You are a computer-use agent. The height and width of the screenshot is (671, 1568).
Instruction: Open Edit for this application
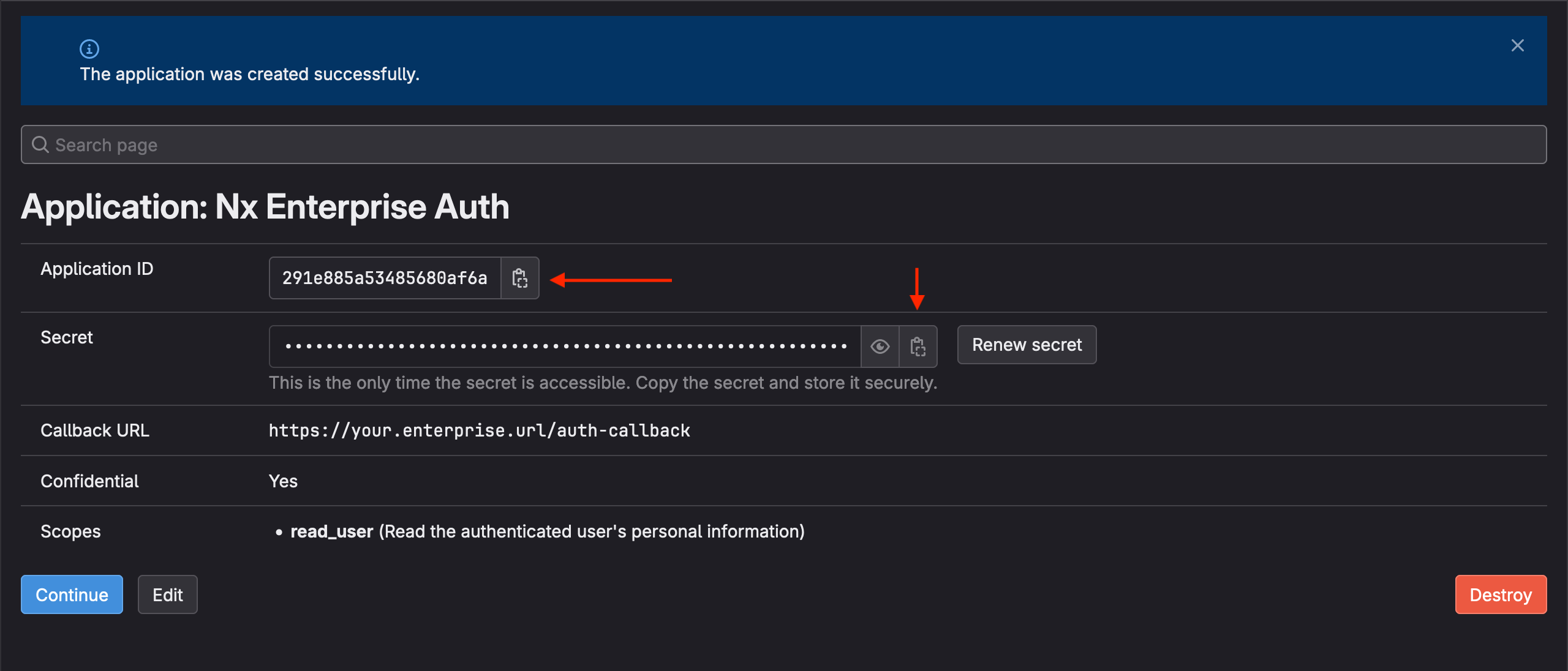pos(167,594)
